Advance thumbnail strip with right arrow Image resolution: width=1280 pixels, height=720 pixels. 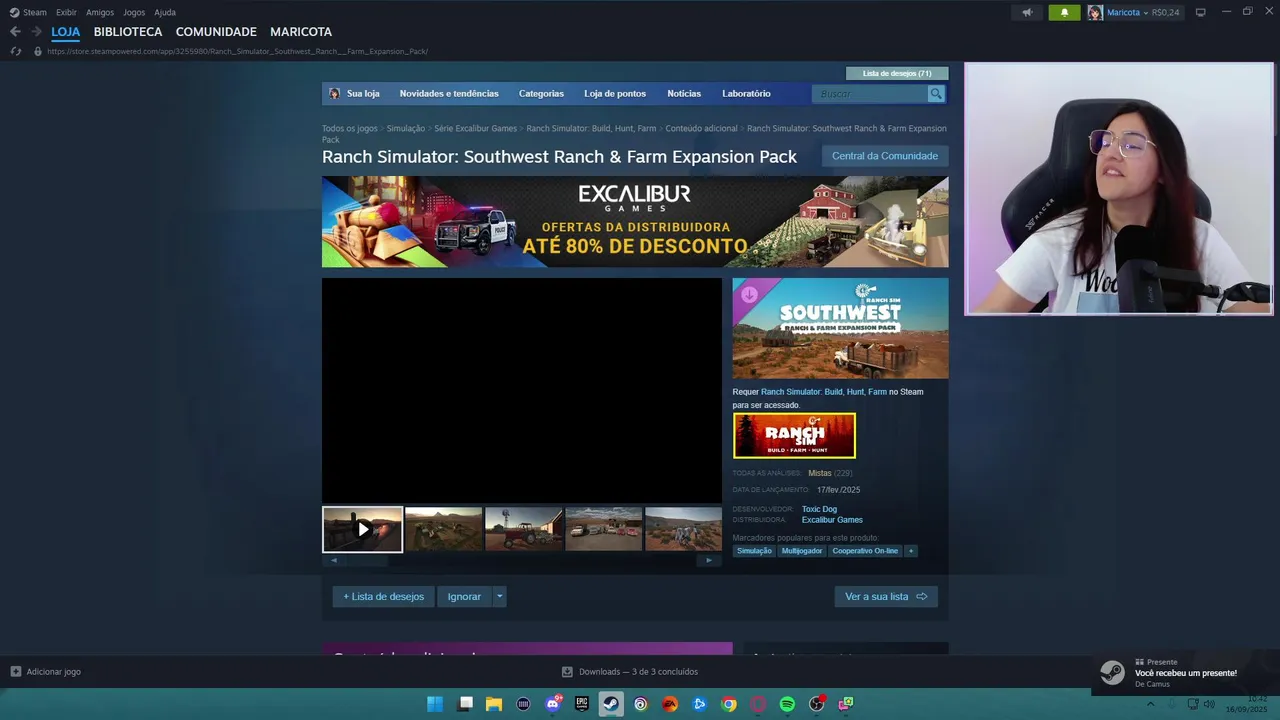point(709,560)
